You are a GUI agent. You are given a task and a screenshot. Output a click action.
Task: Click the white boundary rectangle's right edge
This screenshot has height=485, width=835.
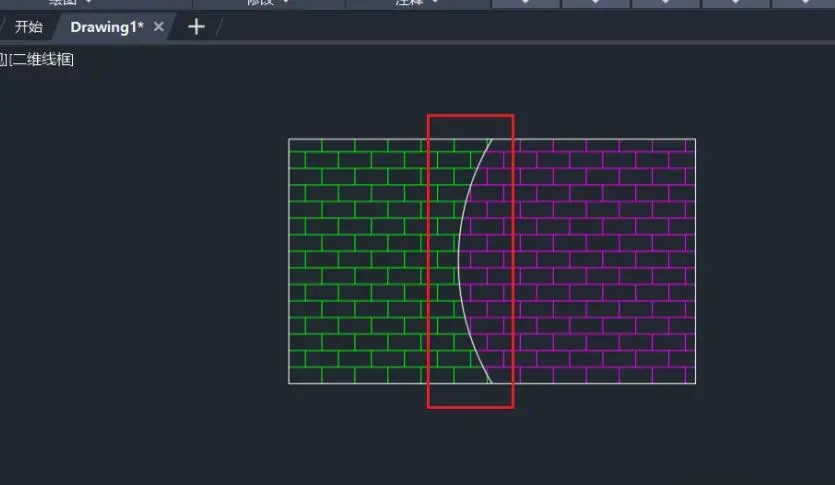695,261
